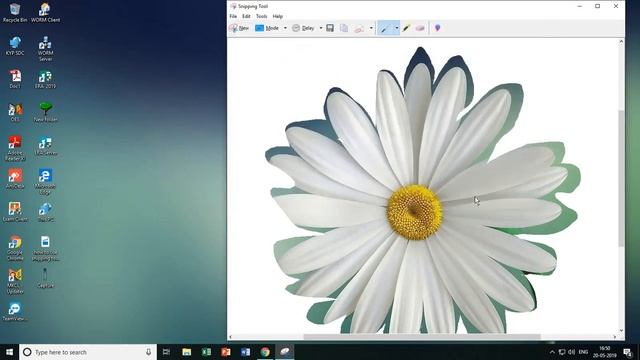640x360 pixels.
Task: Edit with Paint 3D icon
Action: click(438, 28)
